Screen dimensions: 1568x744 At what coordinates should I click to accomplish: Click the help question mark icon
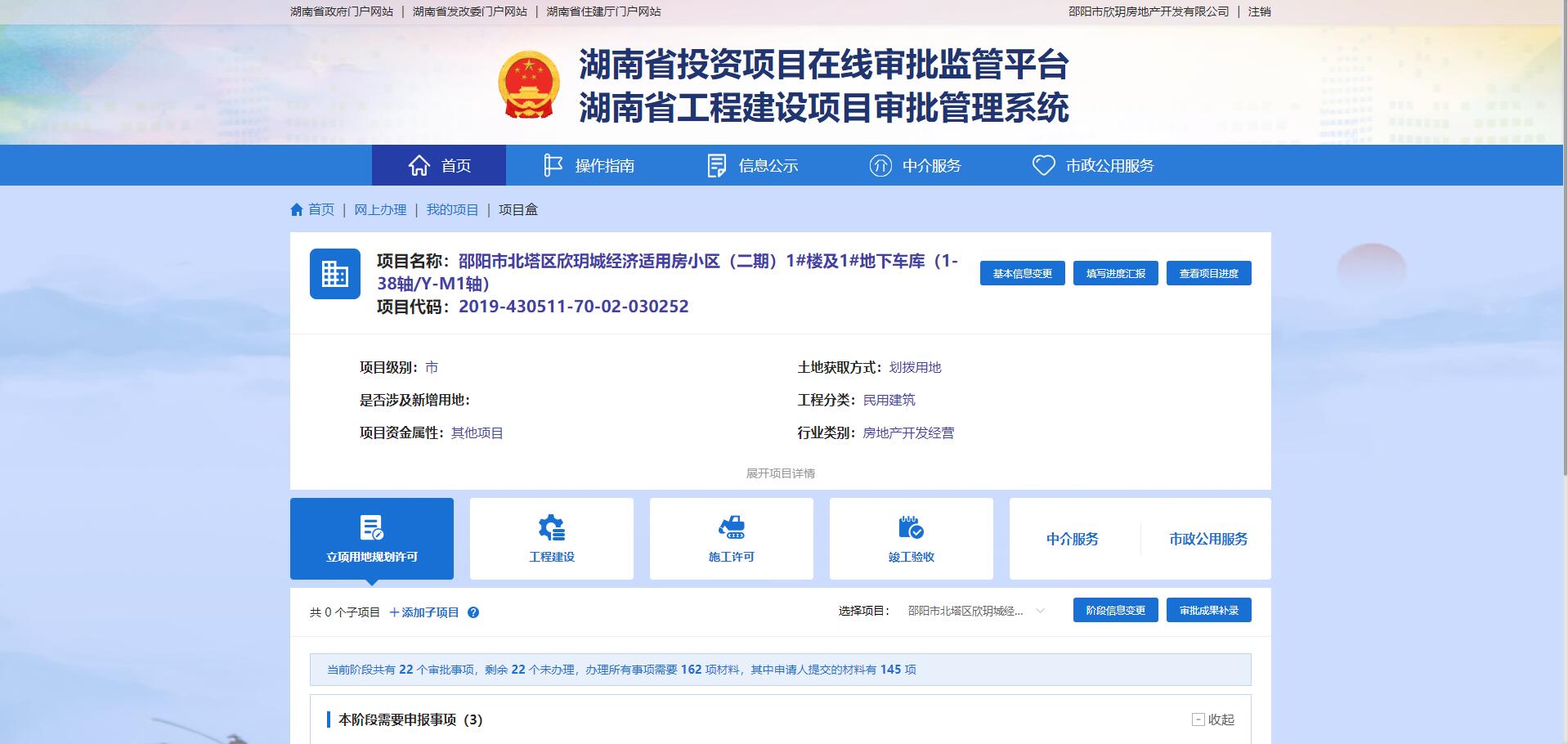pos(473,612)
